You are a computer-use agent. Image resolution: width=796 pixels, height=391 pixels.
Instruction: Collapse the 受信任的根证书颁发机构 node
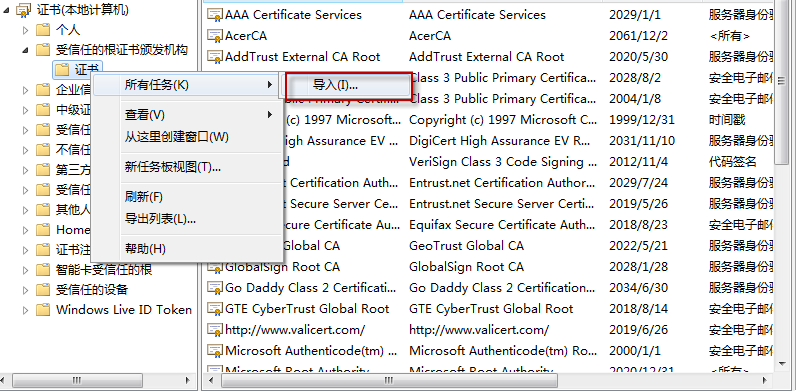(x=25, y=50)
